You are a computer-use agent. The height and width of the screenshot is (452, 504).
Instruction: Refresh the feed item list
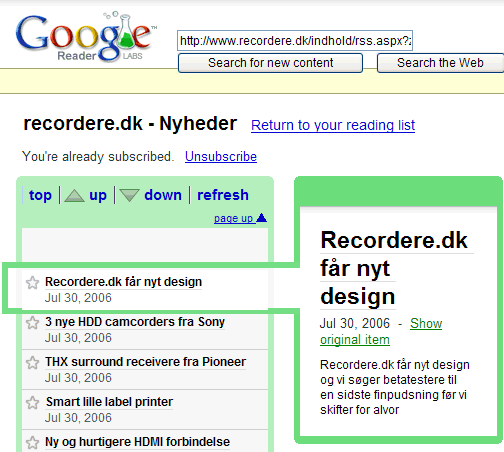(223, 195)
